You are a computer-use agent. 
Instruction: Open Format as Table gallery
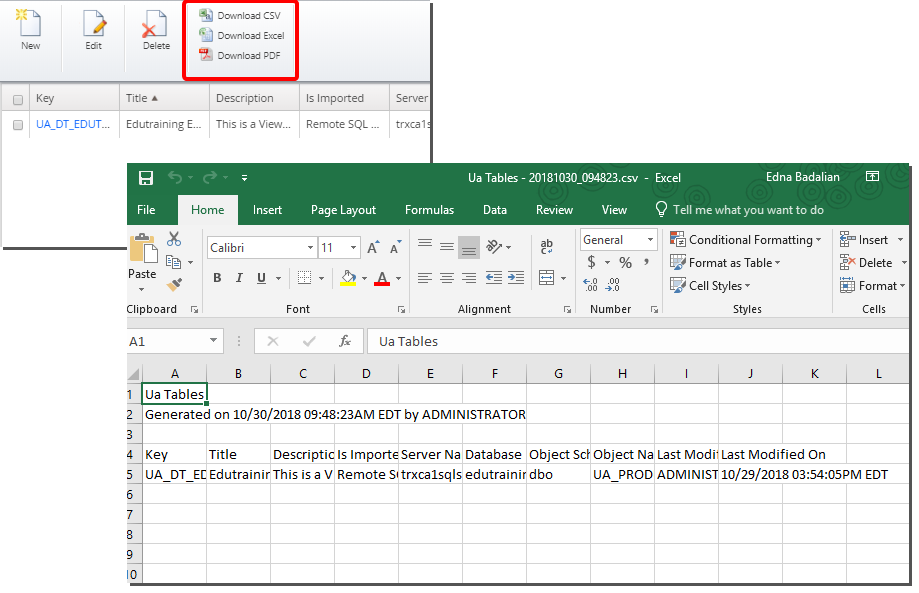726,263
